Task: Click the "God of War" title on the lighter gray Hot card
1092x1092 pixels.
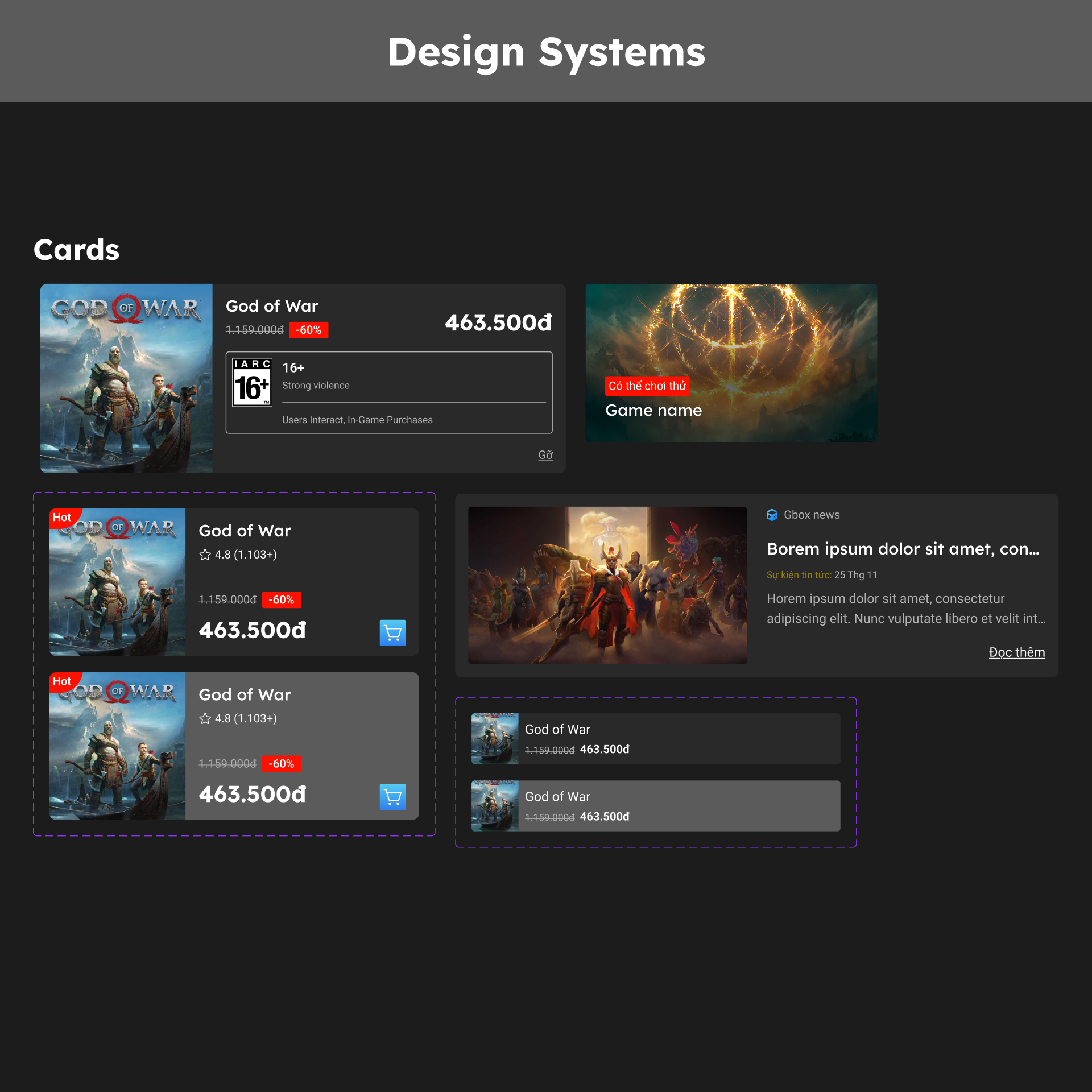Action: pos(245,694)
